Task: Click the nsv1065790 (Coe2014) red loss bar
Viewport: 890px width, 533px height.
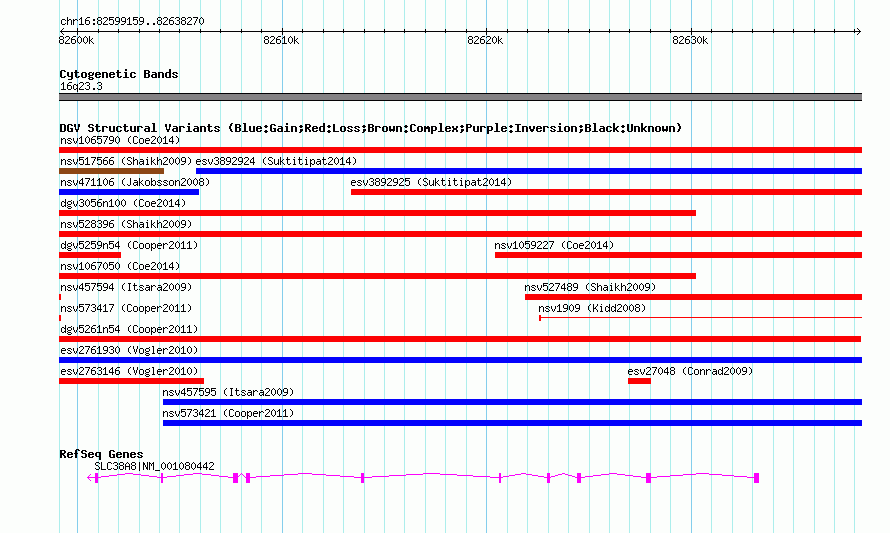Action: click(460, 150)
